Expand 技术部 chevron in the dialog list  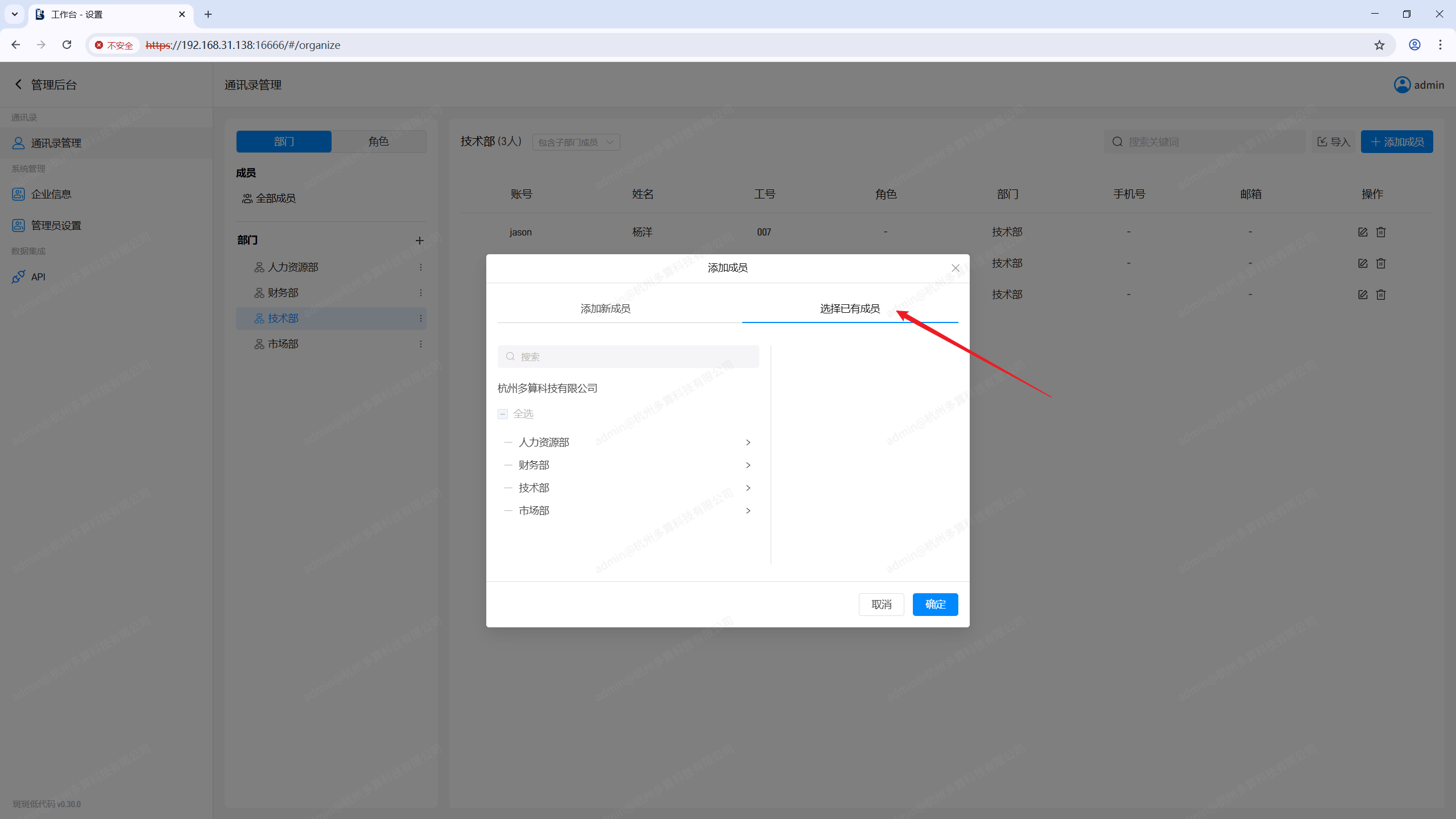pos(748,488)
